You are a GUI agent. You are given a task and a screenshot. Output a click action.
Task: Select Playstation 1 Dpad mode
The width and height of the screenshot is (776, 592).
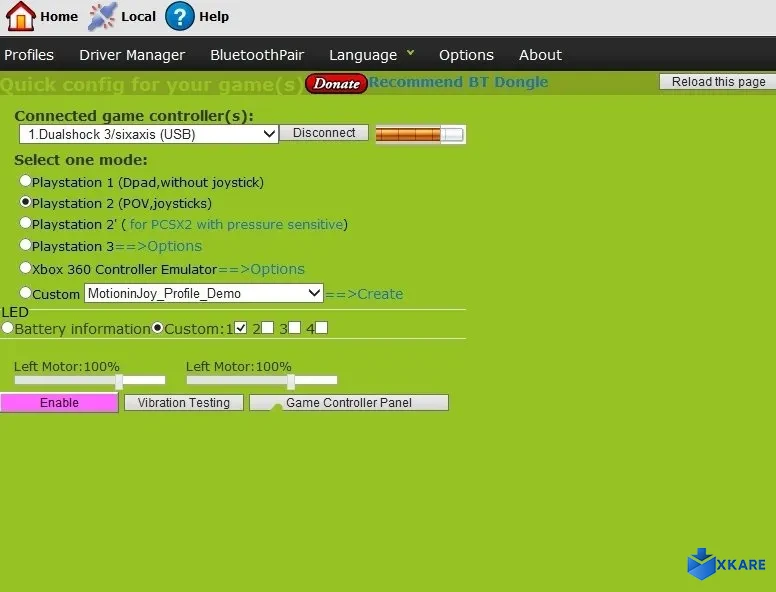click(26, 182)
